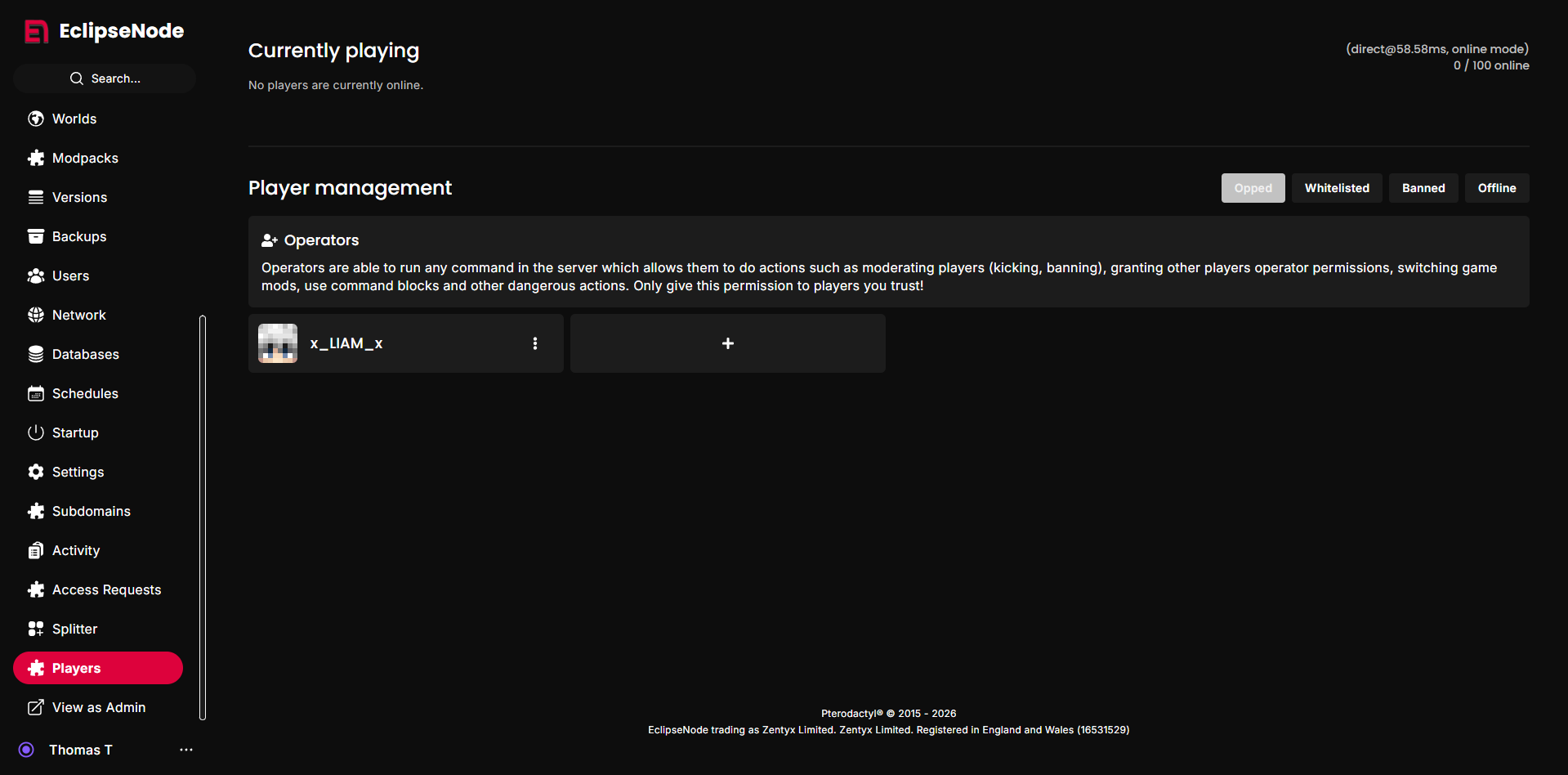Open the Databases panel

(x=85, y=354)
